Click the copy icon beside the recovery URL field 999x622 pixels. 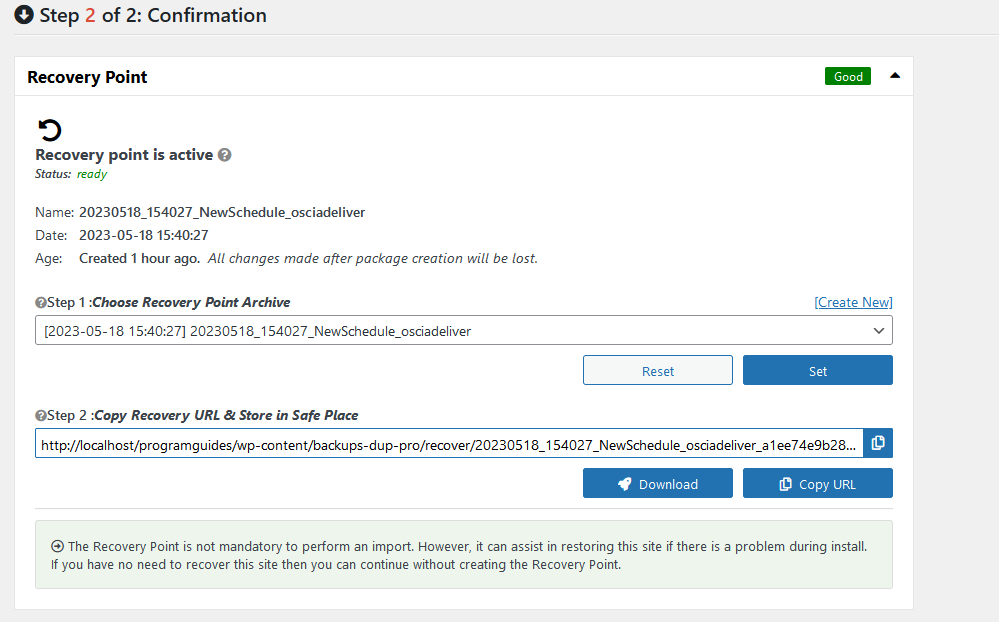877,443
